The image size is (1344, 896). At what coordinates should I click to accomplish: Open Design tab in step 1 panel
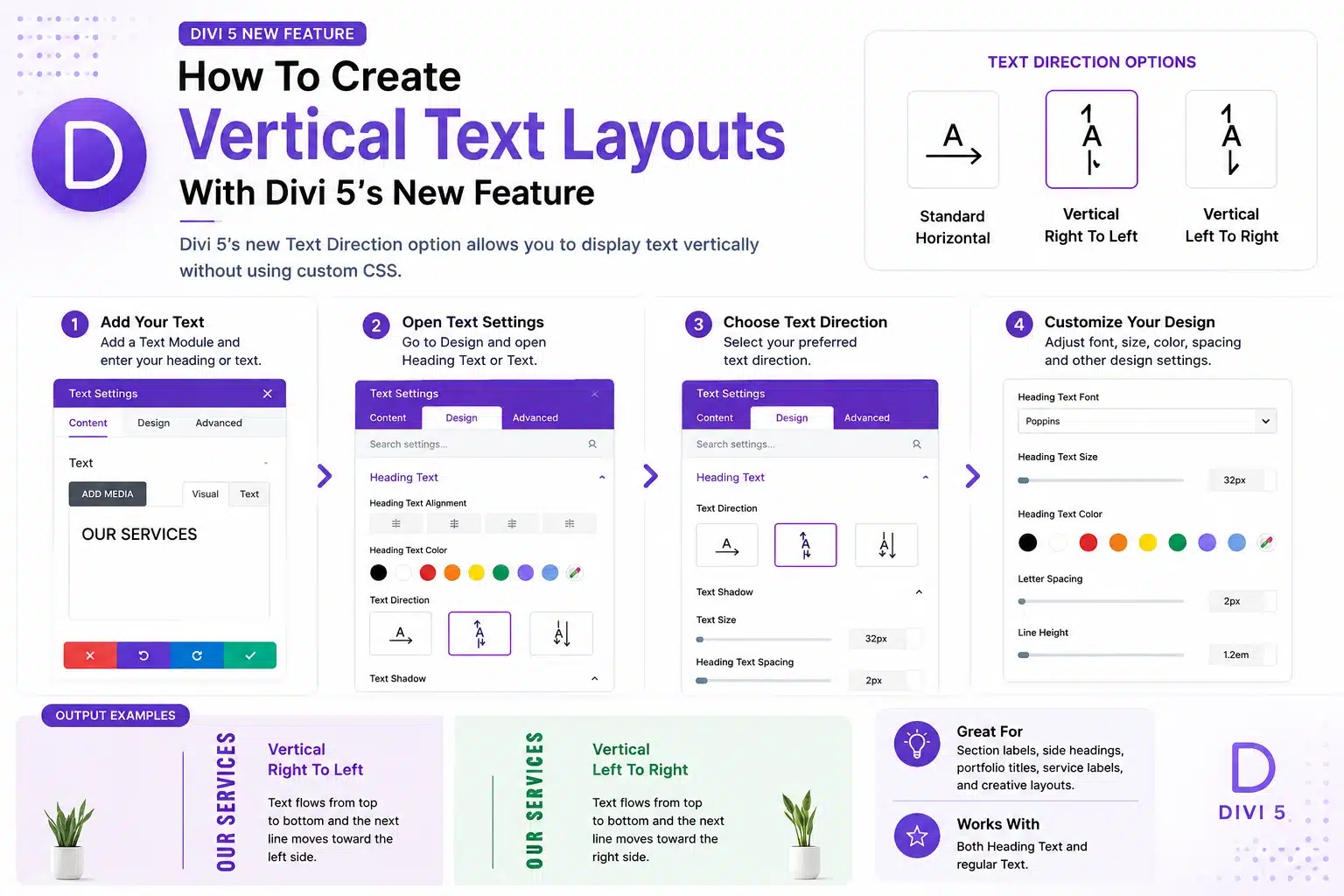click(154, 423)
